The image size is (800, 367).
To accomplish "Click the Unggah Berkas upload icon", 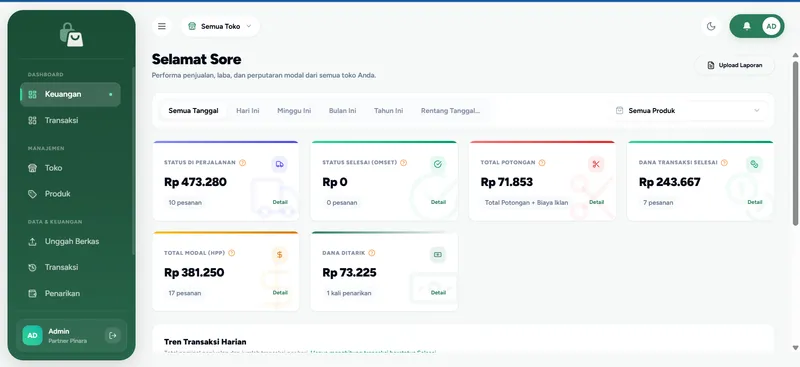I will (32, 241).
